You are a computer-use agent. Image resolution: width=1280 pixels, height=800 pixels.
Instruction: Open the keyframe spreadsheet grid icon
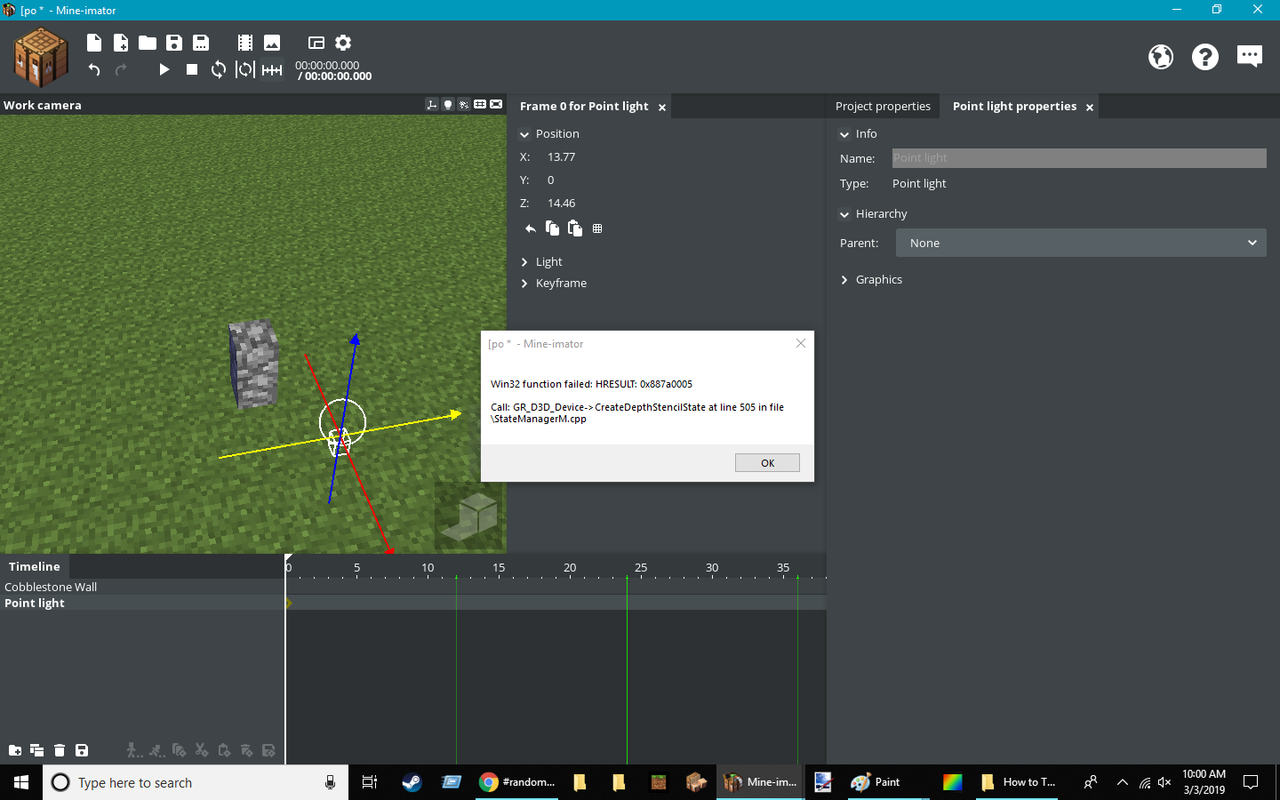coord(597,228)
